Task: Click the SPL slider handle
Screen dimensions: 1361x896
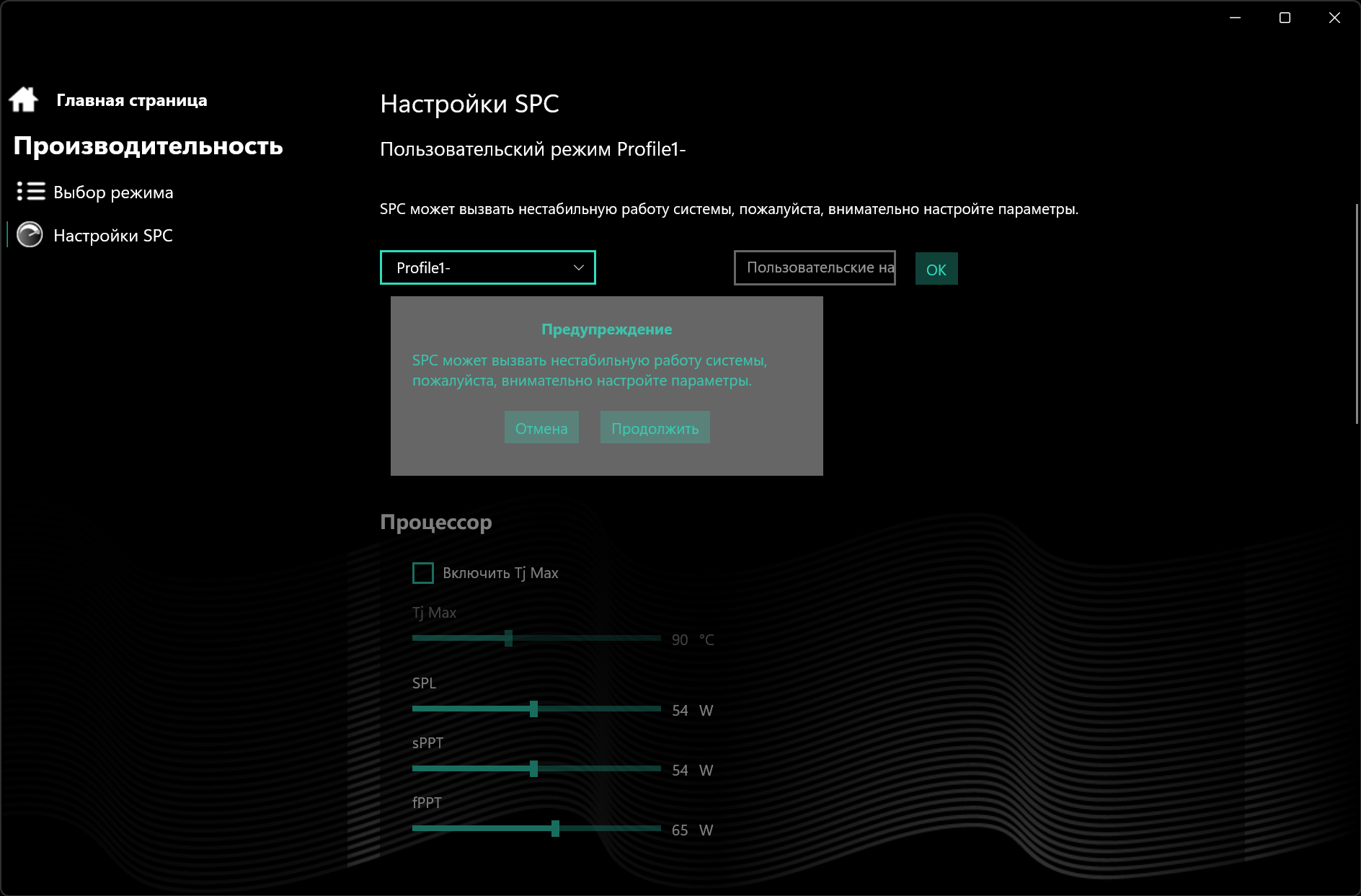Action: click(x=533, y=709)
